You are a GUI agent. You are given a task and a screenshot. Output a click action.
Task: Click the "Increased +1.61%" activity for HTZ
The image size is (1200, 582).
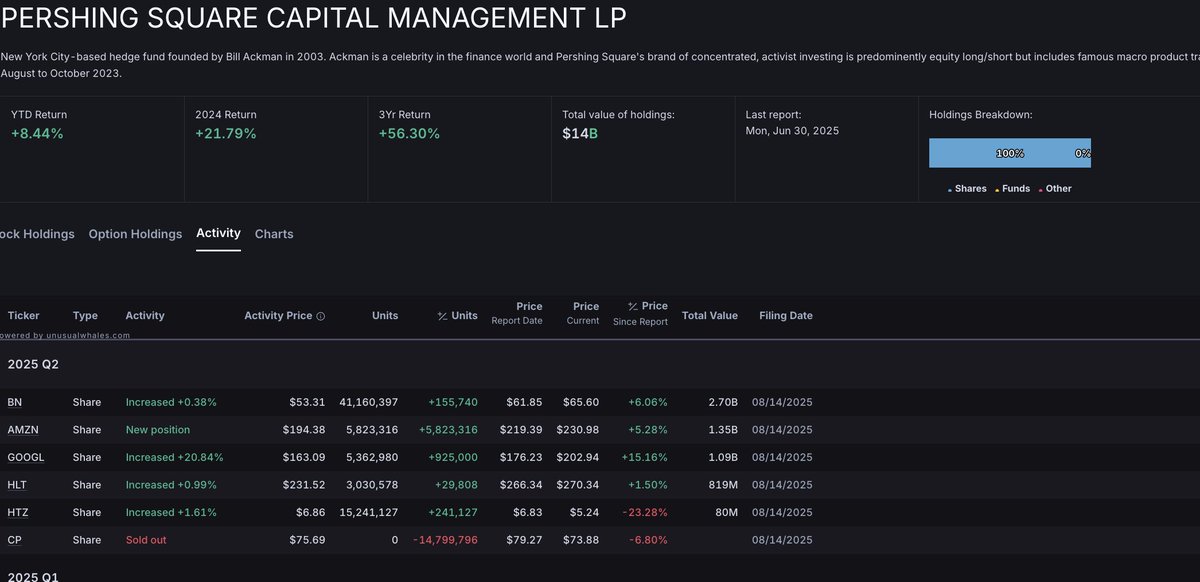(x=171, y=512)
